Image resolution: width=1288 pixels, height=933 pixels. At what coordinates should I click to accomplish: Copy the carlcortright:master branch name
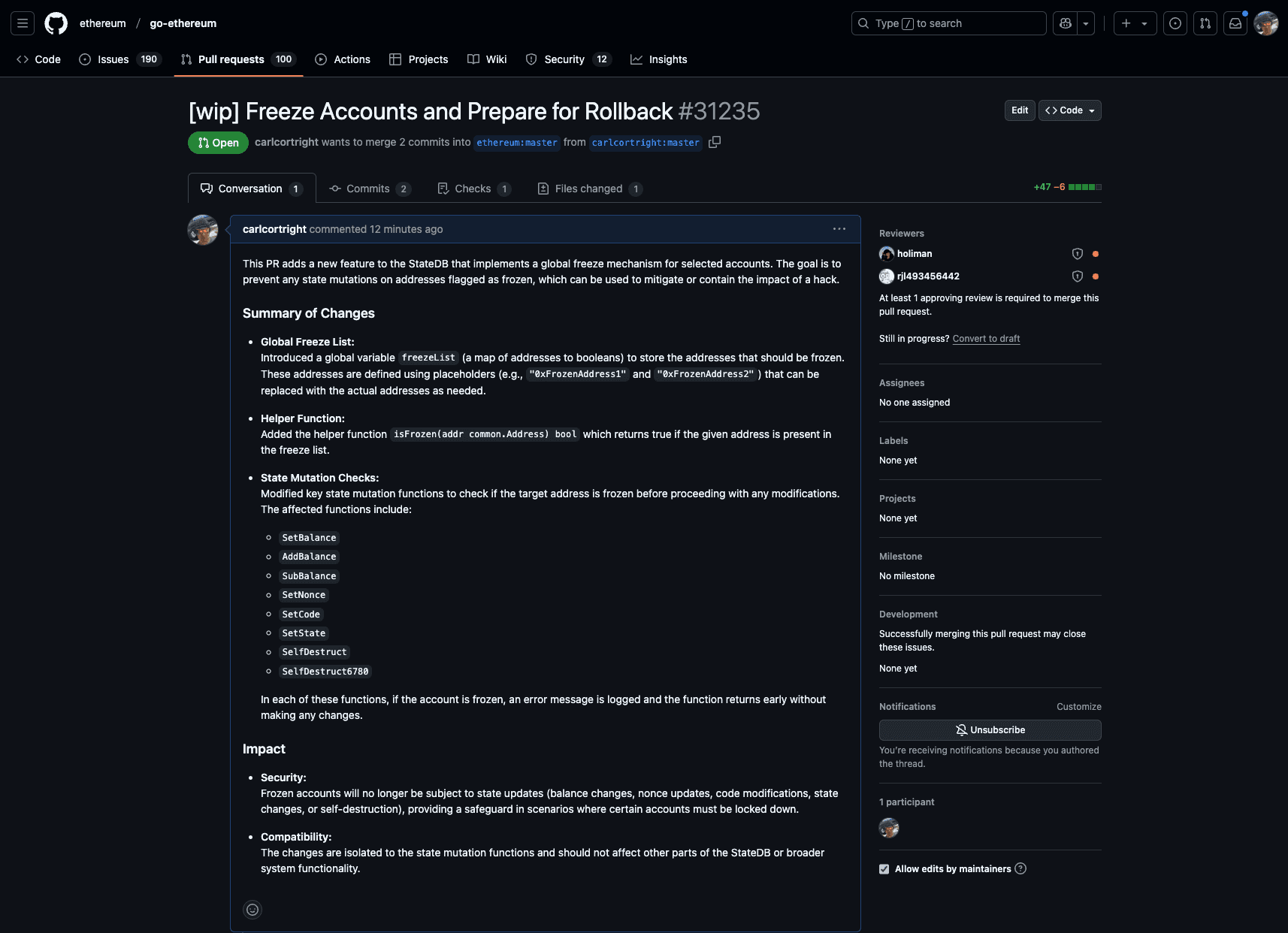coord(714,142)
